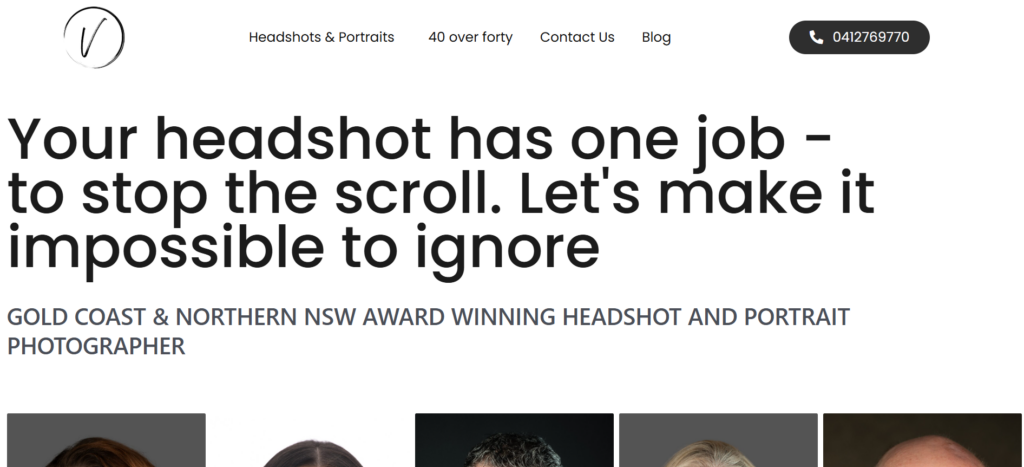Open the dark-haired portrait on white background
This screenshot has height=467, width=1024.
(310, 440)
